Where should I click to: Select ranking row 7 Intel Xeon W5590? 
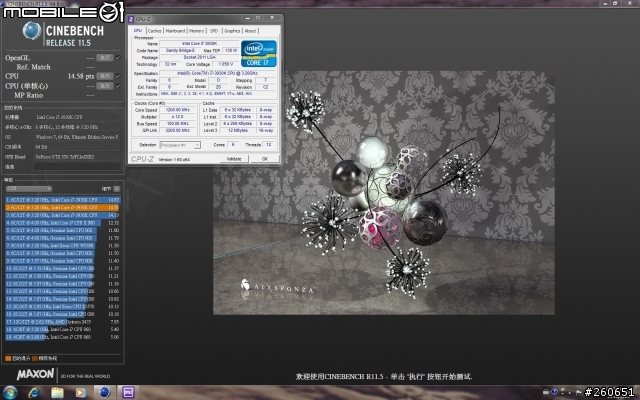62,246
